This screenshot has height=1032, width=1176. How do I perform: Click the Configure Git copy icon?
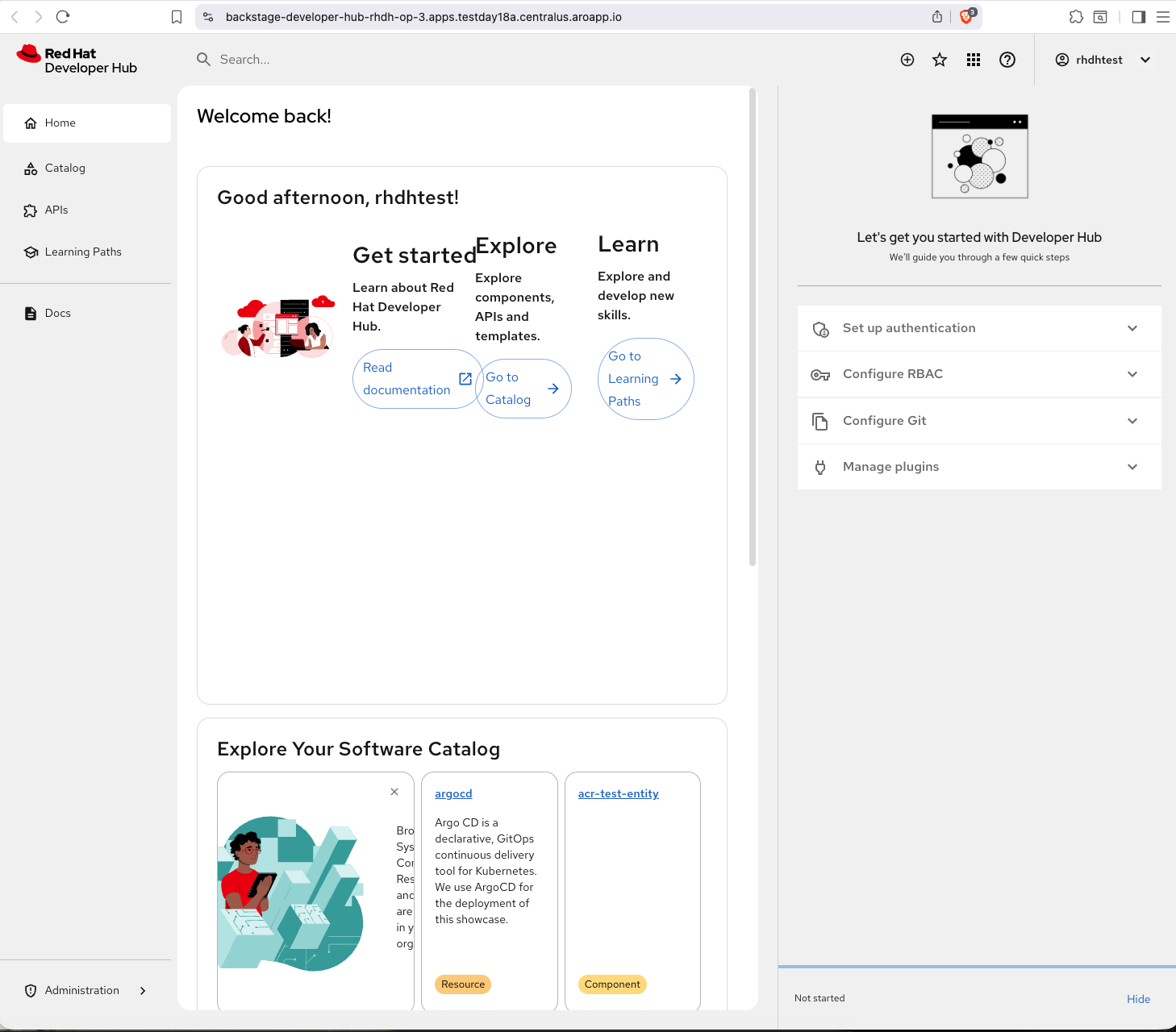pyautogui.click(x=820, y=422)
